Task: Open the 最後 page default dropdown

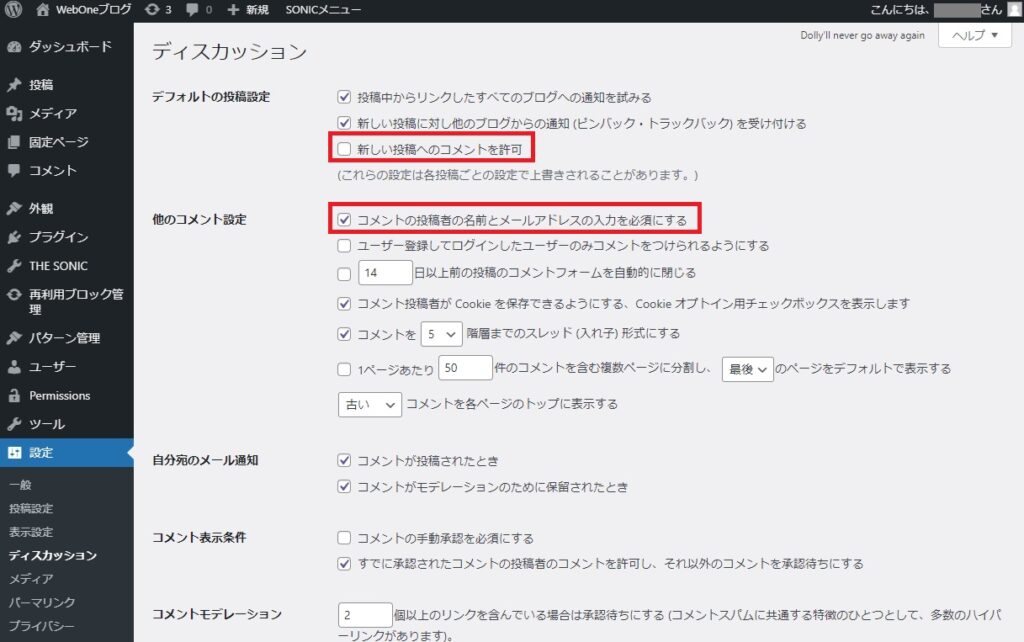Action: click(747, 369)
